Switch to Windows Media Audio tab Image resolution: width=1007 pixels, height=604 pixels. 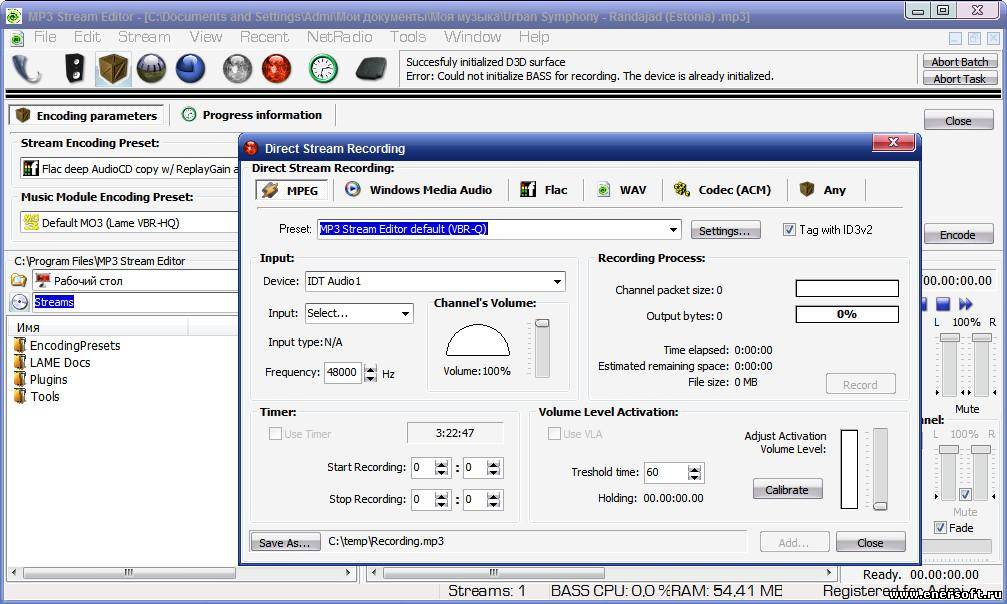(x=419, y=190)
